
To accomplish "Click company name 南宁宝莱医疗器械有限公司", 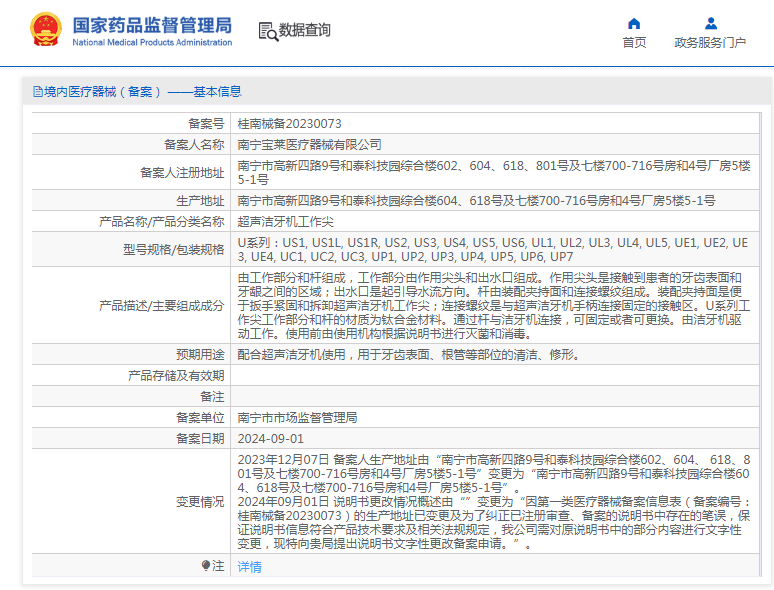I will point(310,145).
